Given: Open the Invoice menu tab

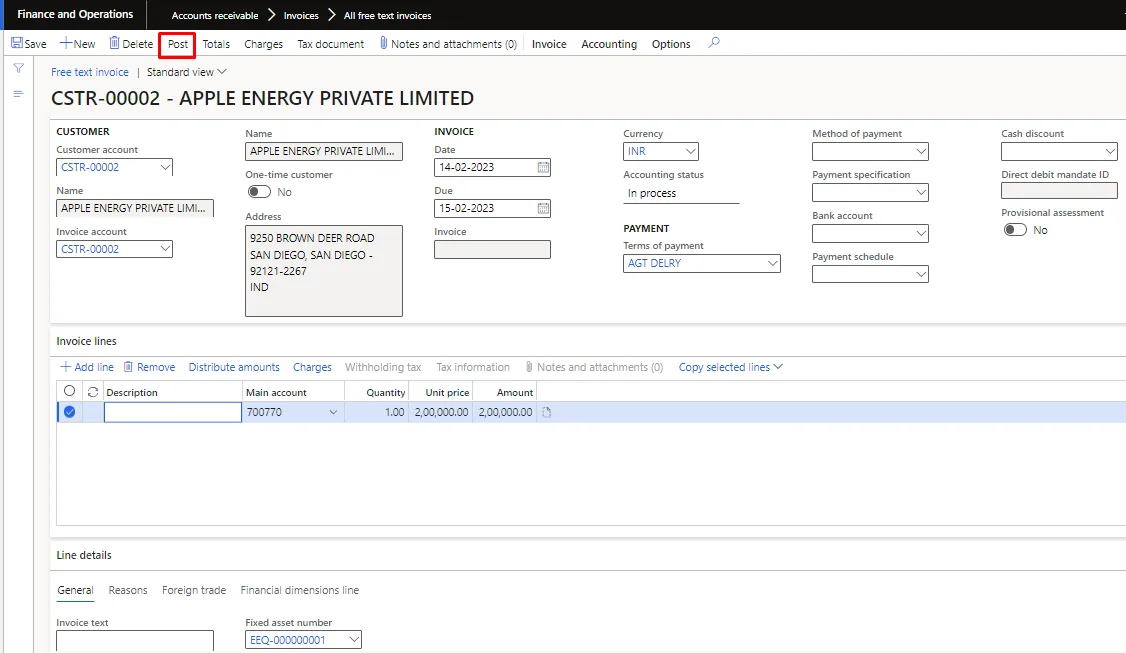Looking at the screenshot, I should pyautogui.click(x=549, y=44).
